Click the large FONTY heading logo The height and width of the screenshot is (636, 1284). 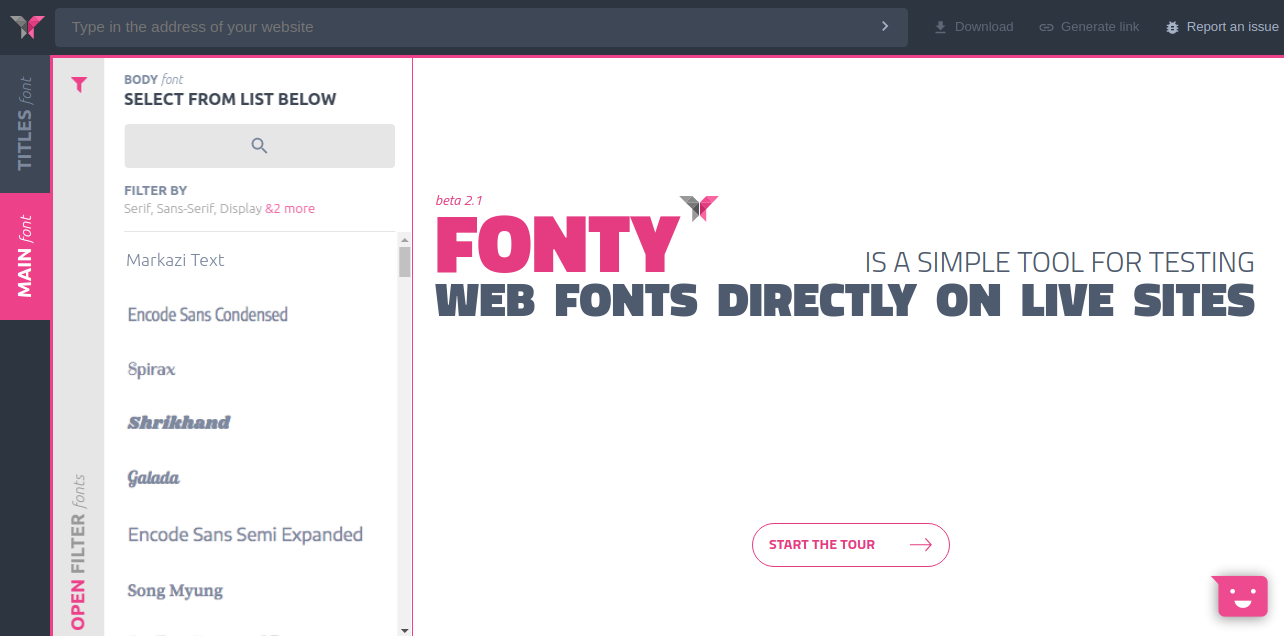pyautogui.click(x=556, y=244)
